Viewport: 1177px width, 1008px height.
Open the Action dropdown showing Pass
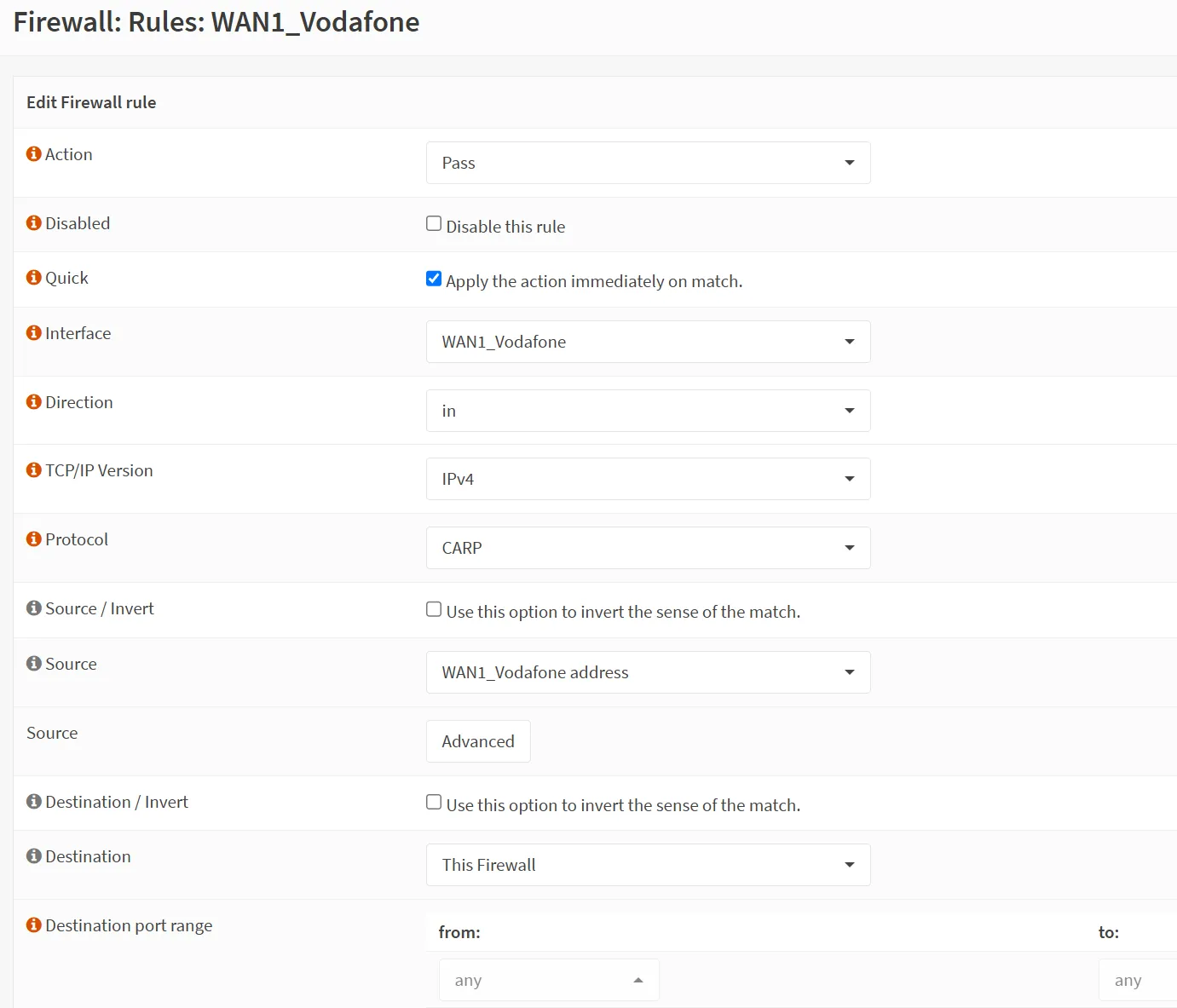pyautogui.click(x=649, y=163)
